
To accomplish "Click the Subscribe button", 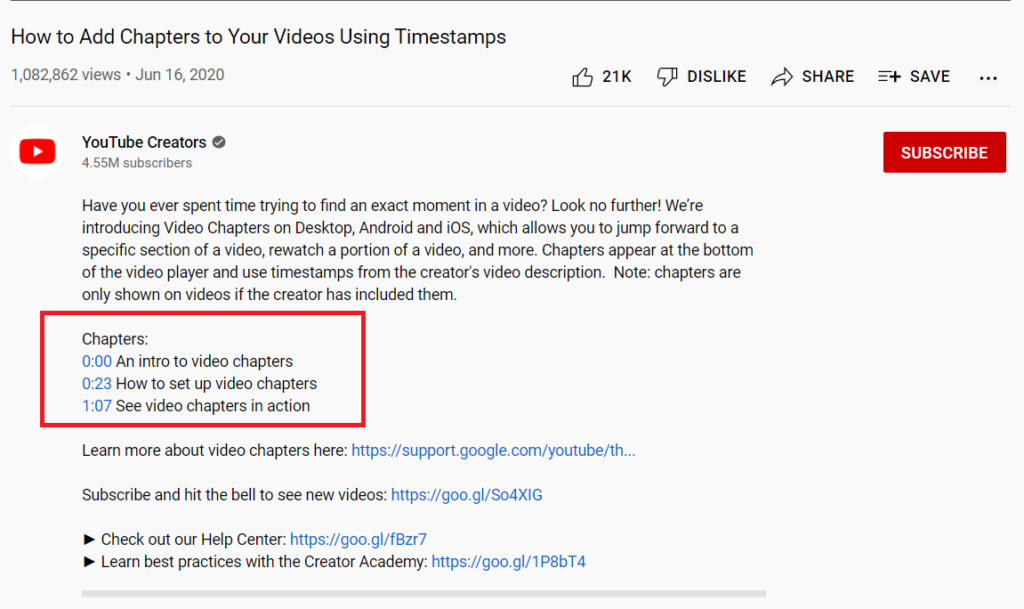I will pyautogui.click(x=944, y=152).
